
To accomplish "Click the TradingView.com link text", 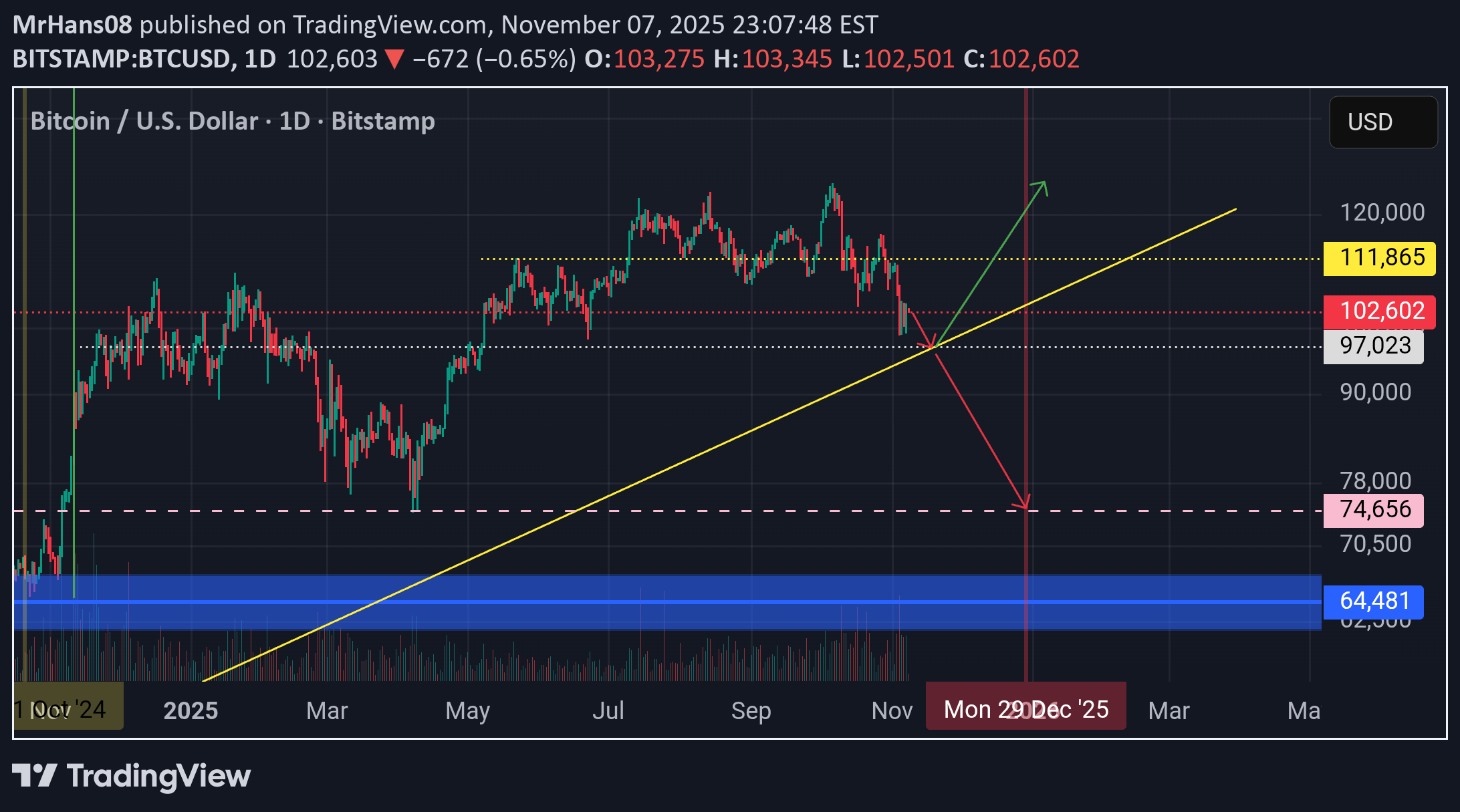I will tap(390, 25).
